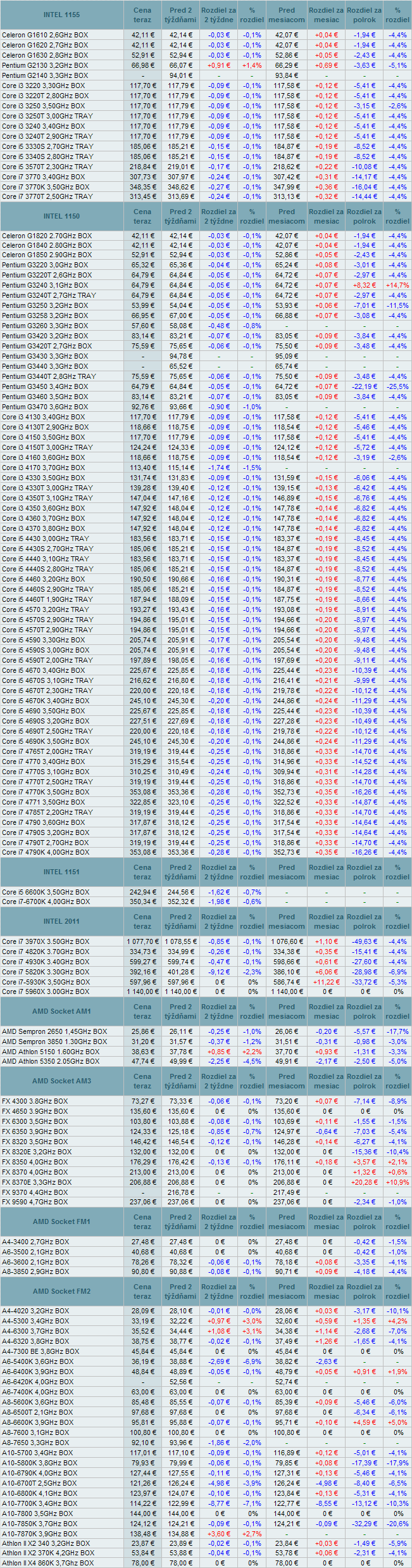The image size is (412, 1568).
Task: Click the 216,78 € two-weeks-ago price for FX 9370
Action: click(181, 1192)
